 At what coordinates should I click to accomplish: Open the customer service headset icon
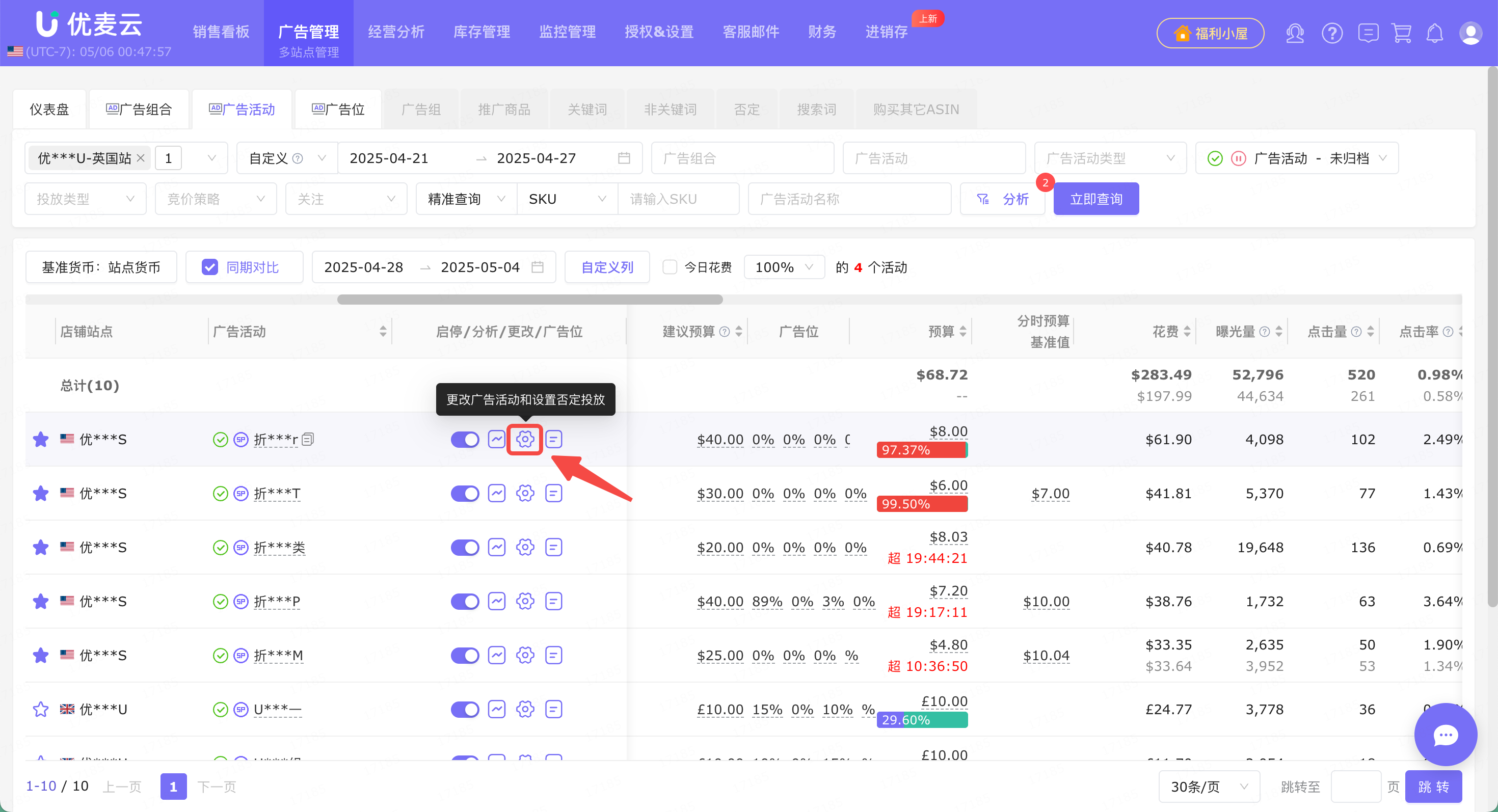[x=1295, y=33]
